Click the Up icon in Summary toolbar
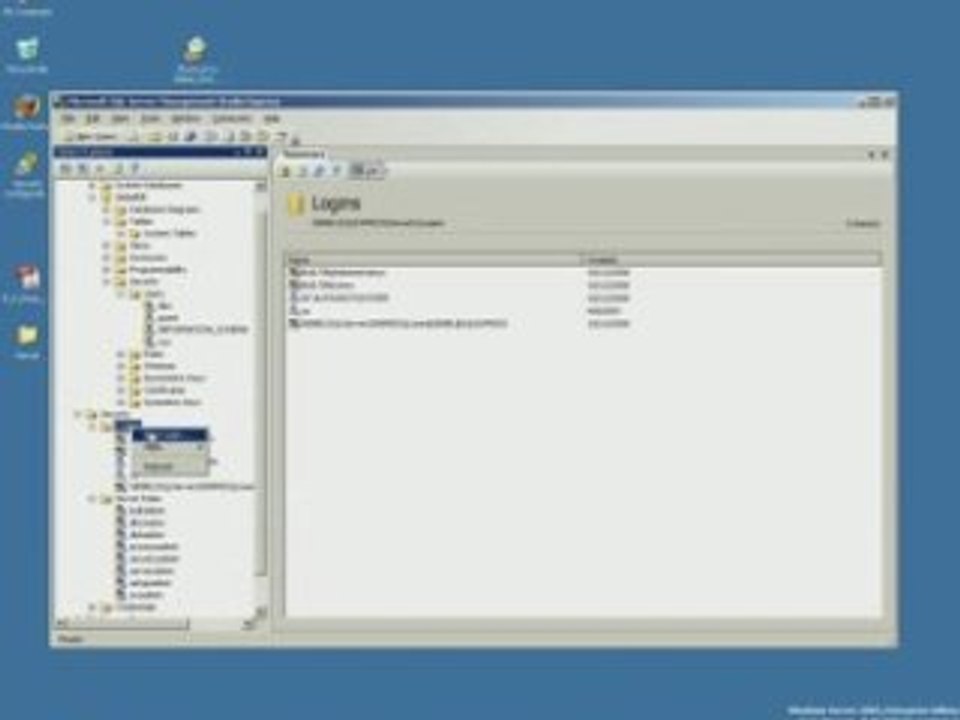This screenshot has height=720, width=960. click(285, 171)
